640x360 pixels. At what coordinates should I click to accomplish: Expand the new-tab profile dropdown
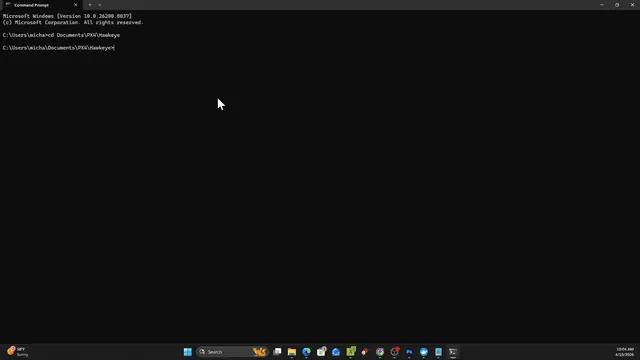(x=100, y=5)
